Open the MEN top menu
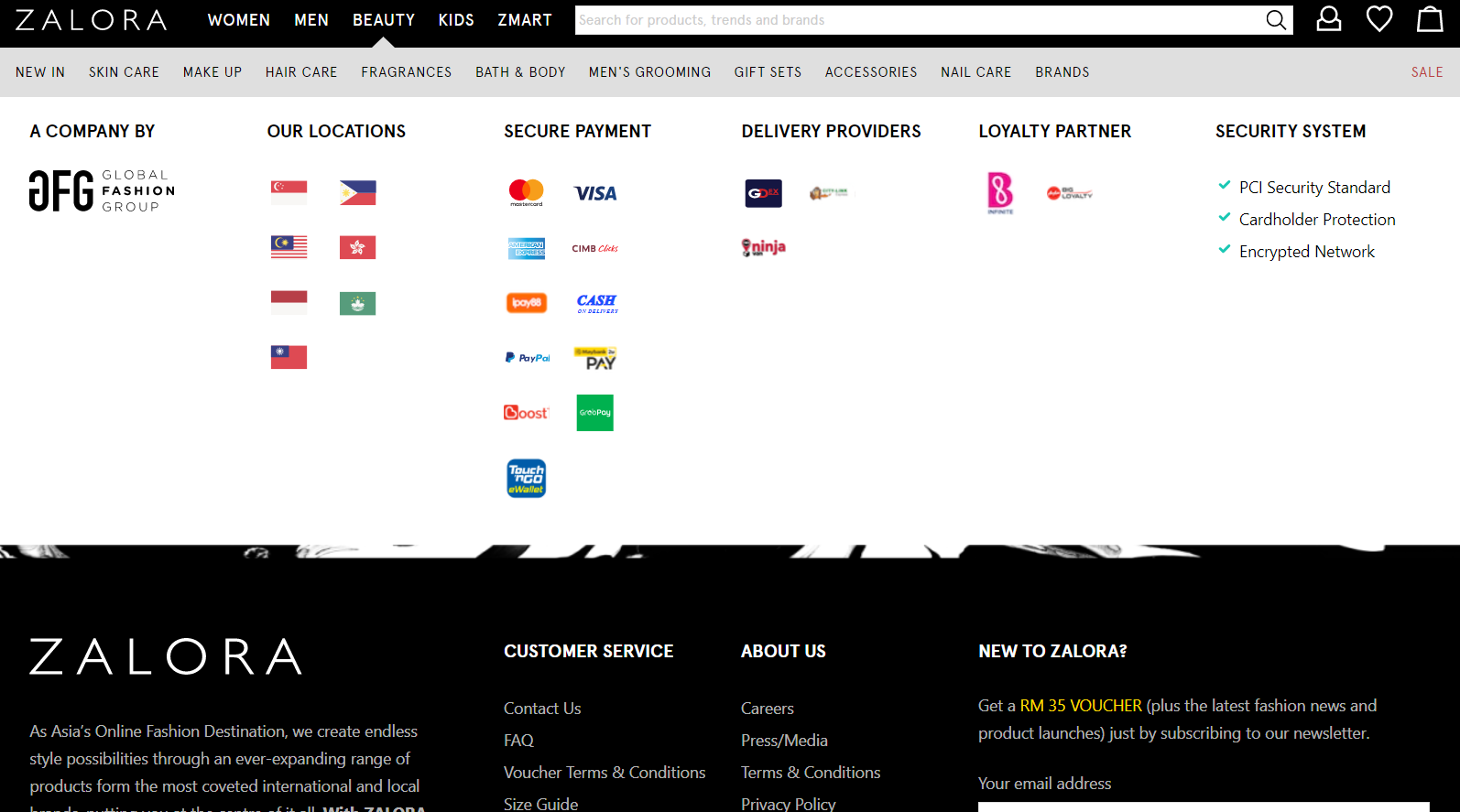 [x=311, y=20]
